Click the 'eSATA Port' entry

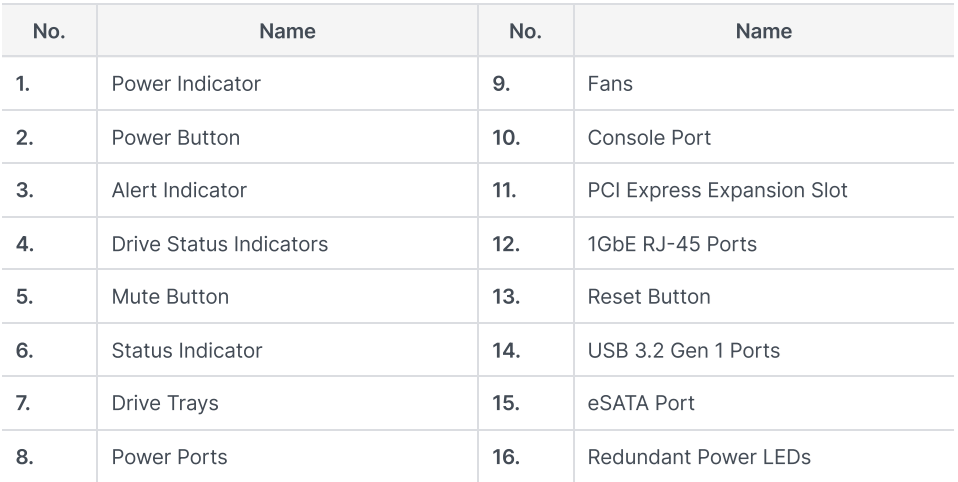pyautogui.click(x=641, y=403)
